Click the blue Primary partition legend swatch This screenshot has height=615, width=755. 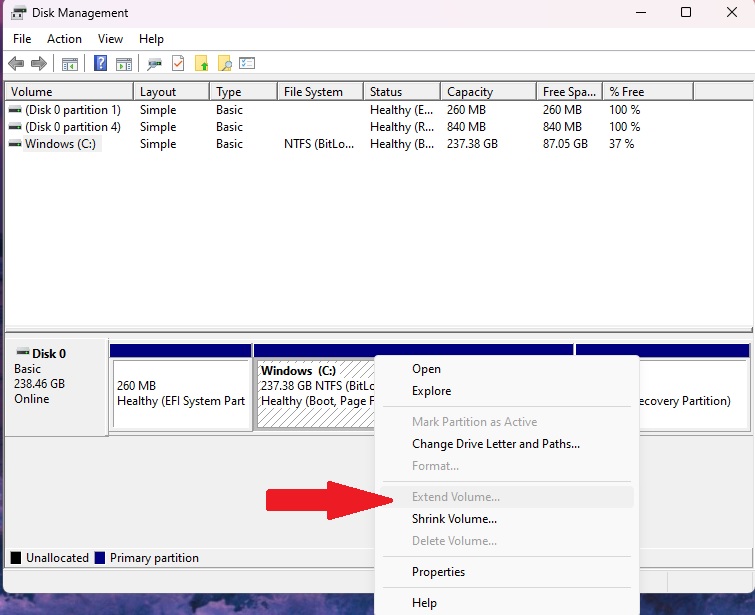(x=100, y=558)
